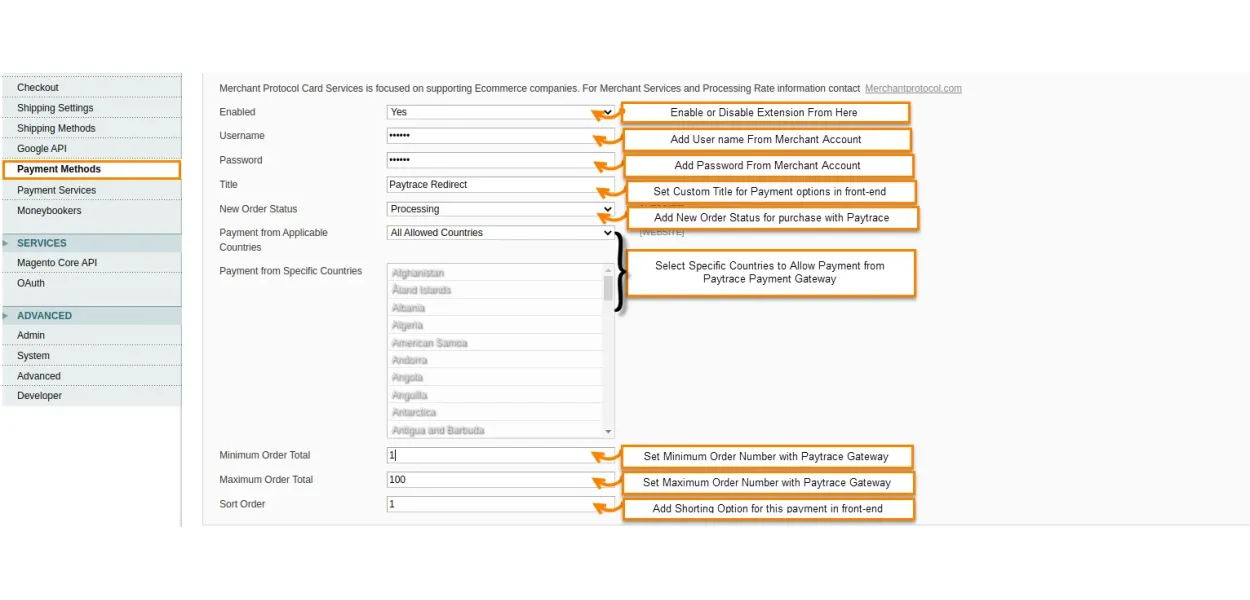The width and height of the screenshot is (1250, 600).
Task: Open Payment from Applicable Countries dropdown
Action: [498, 233]
